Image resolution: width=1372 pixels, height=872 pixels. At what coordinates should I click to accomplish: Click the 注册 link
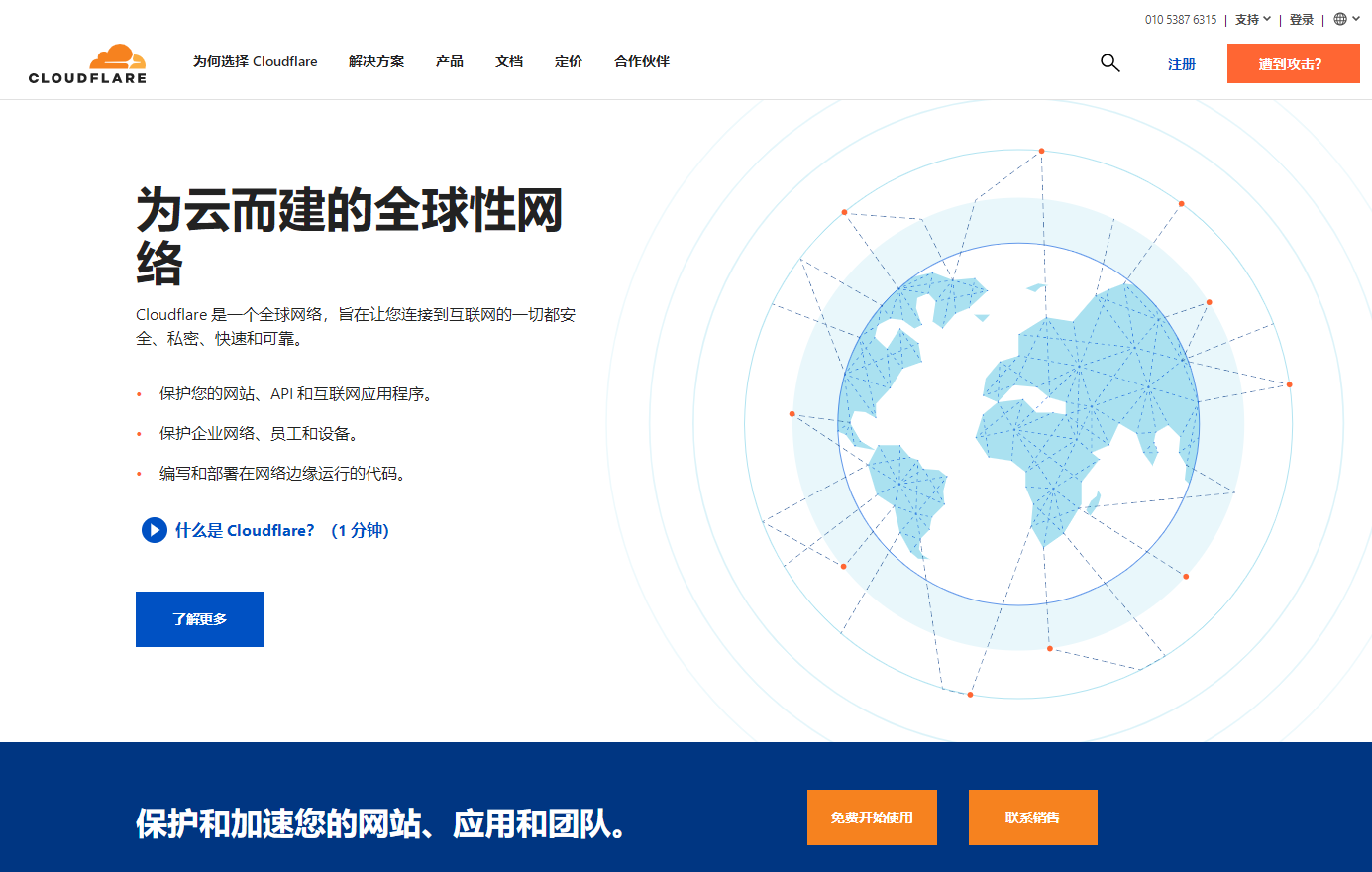click(1182, 64)
